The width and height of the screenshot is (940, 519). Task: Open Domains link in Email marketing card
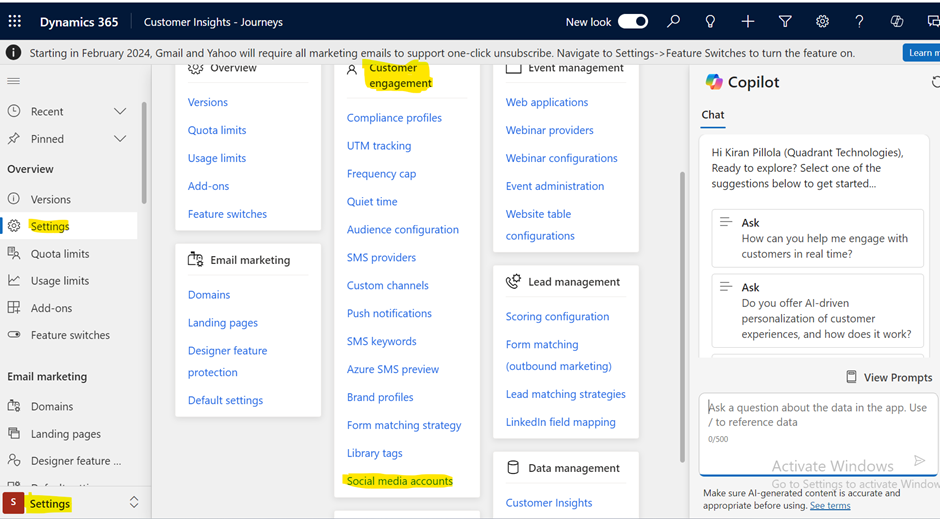click(209, 294)
